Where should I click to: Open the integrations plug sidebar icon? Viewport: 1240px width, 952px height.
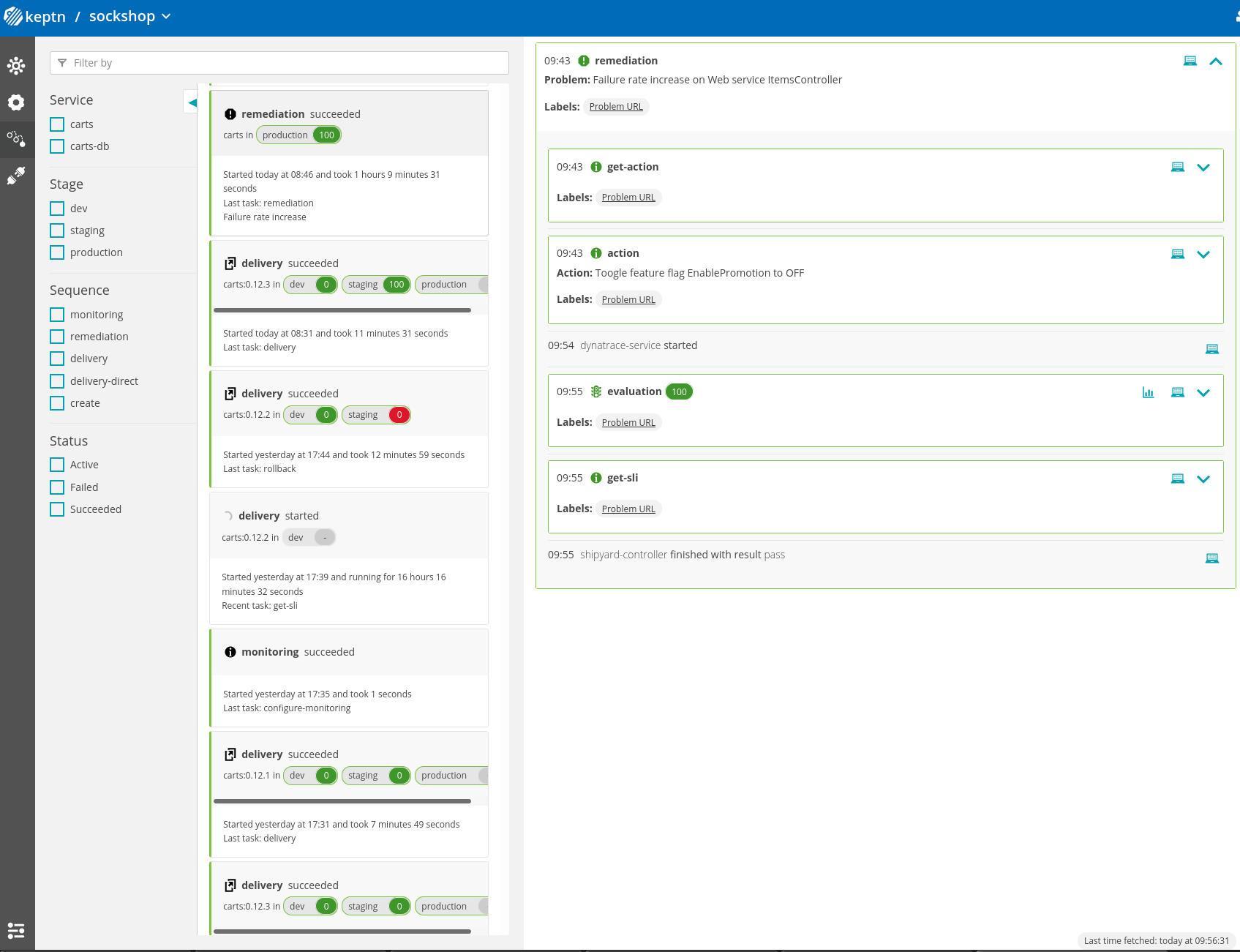click(x=16, y=175)
